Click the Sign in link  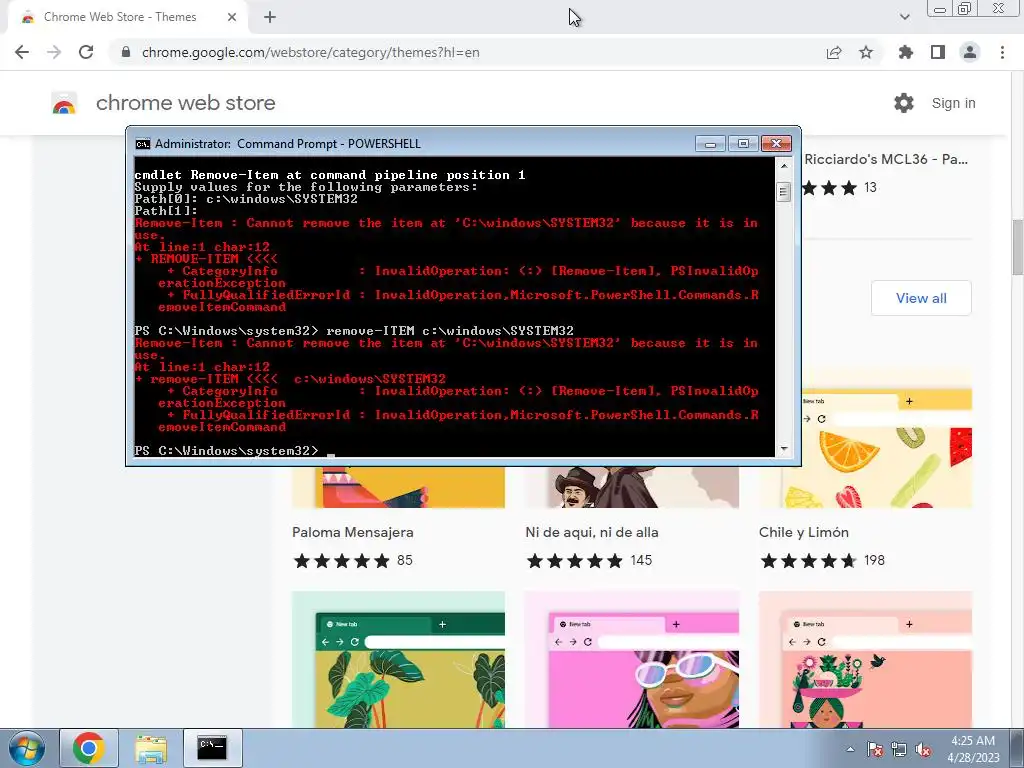point(953,103)
